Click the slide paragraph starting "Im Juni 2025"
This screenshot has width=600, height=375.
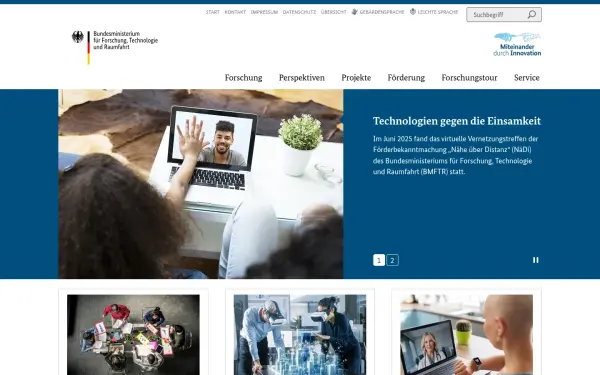[455, 155]
